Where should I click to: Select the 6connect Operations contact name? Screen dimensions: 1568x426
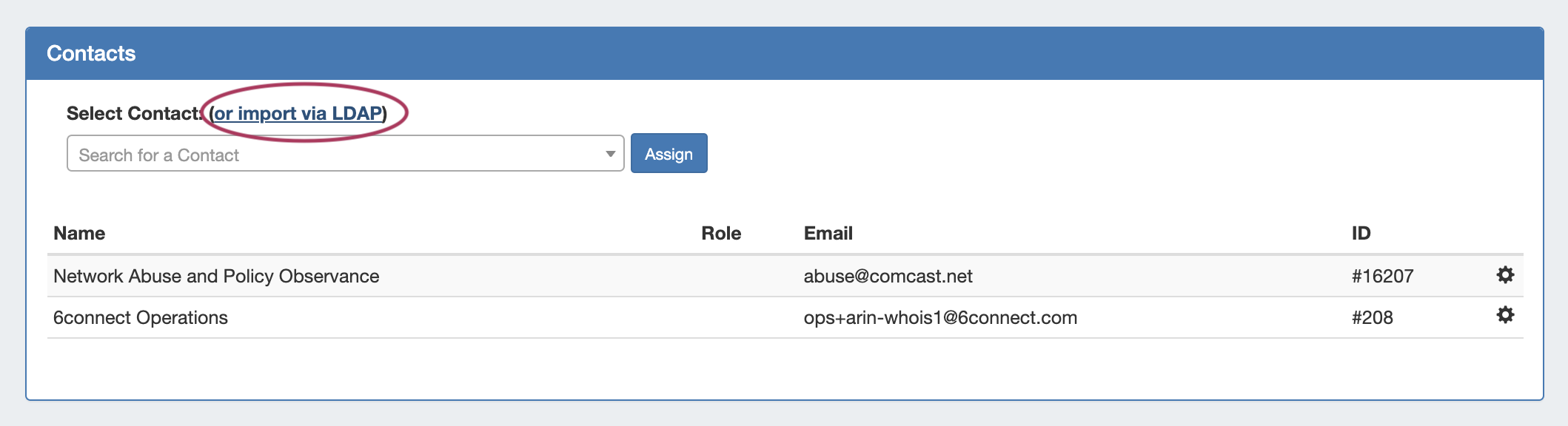[141, 318]
